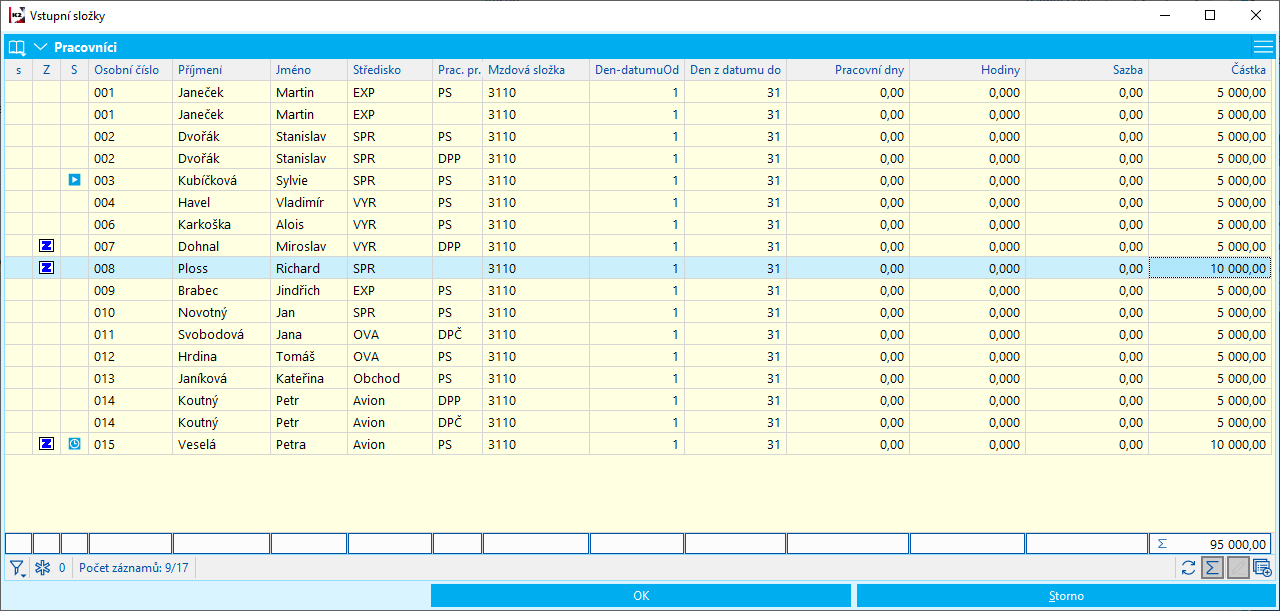Click the Mzdová složka column header
The image size is (1280, 611).
(x=536, y=70)
